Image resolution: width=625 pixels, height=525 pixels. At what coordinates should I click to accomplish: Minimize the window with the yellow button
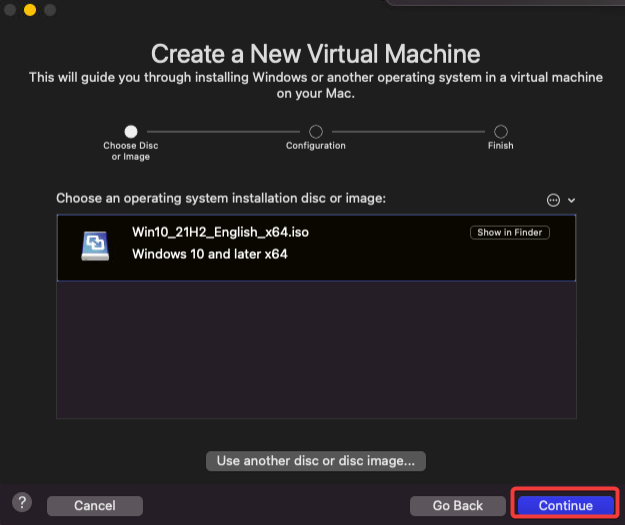[30, 10]
